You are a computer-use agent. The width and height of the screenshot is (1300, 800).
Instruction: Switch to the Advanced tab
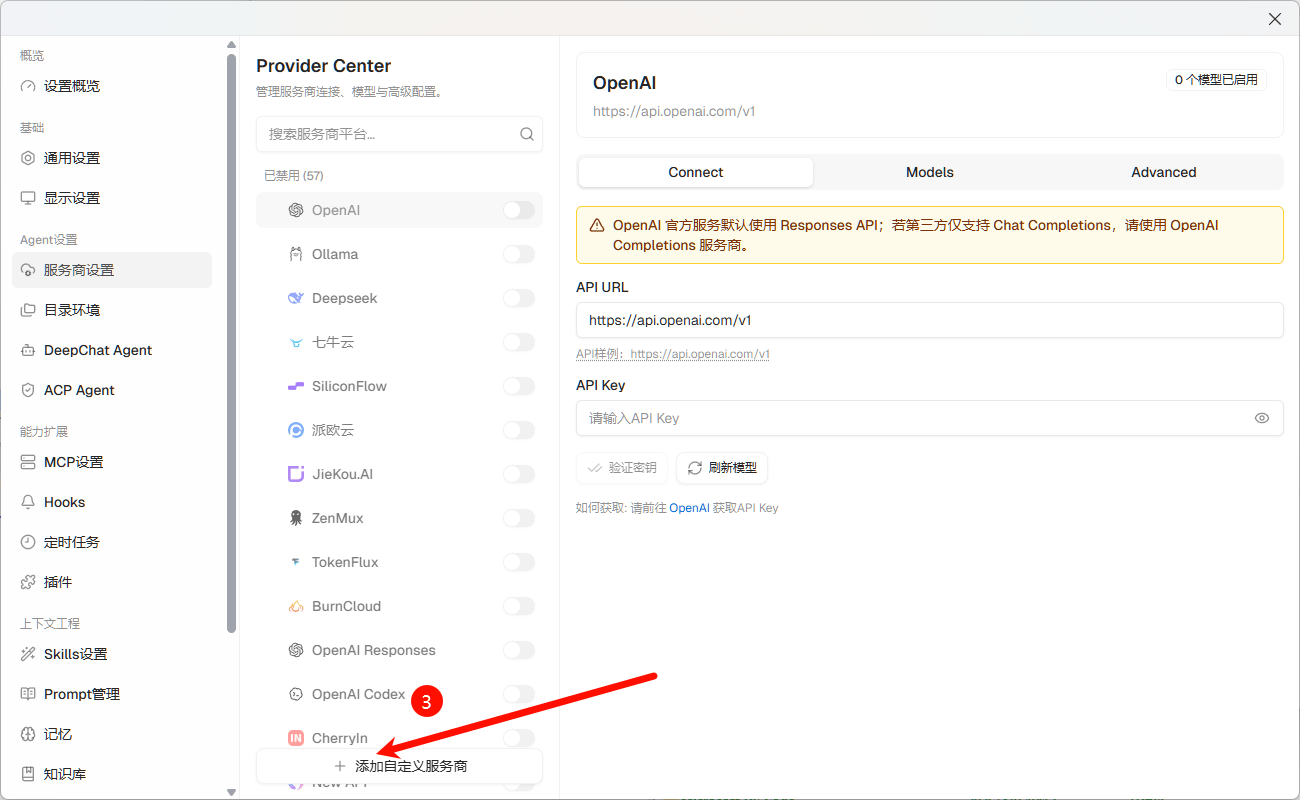[1164, 172]
